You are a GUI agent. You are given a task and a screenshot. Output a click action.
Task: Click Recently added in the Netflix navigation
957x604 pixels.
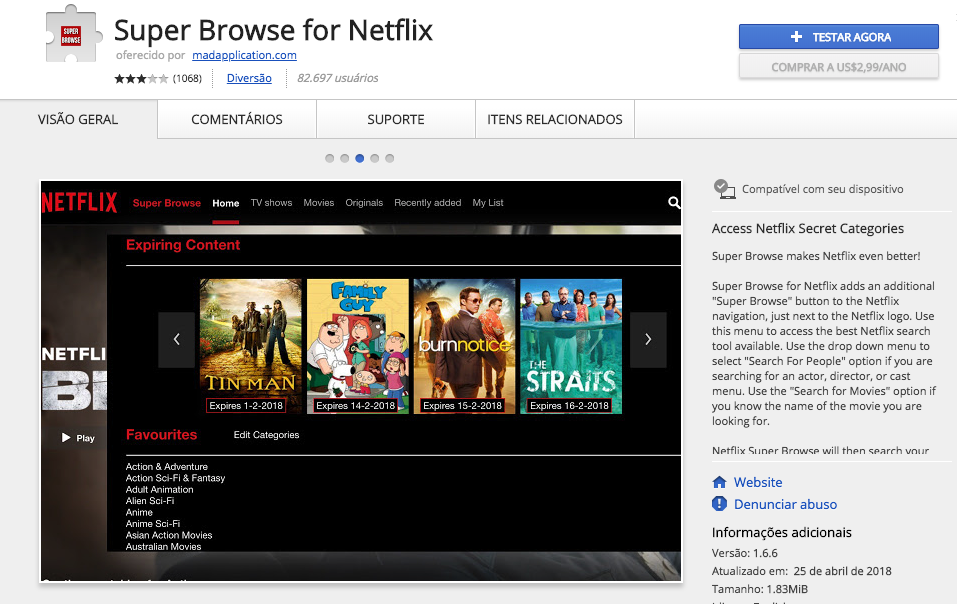point(428,203)
